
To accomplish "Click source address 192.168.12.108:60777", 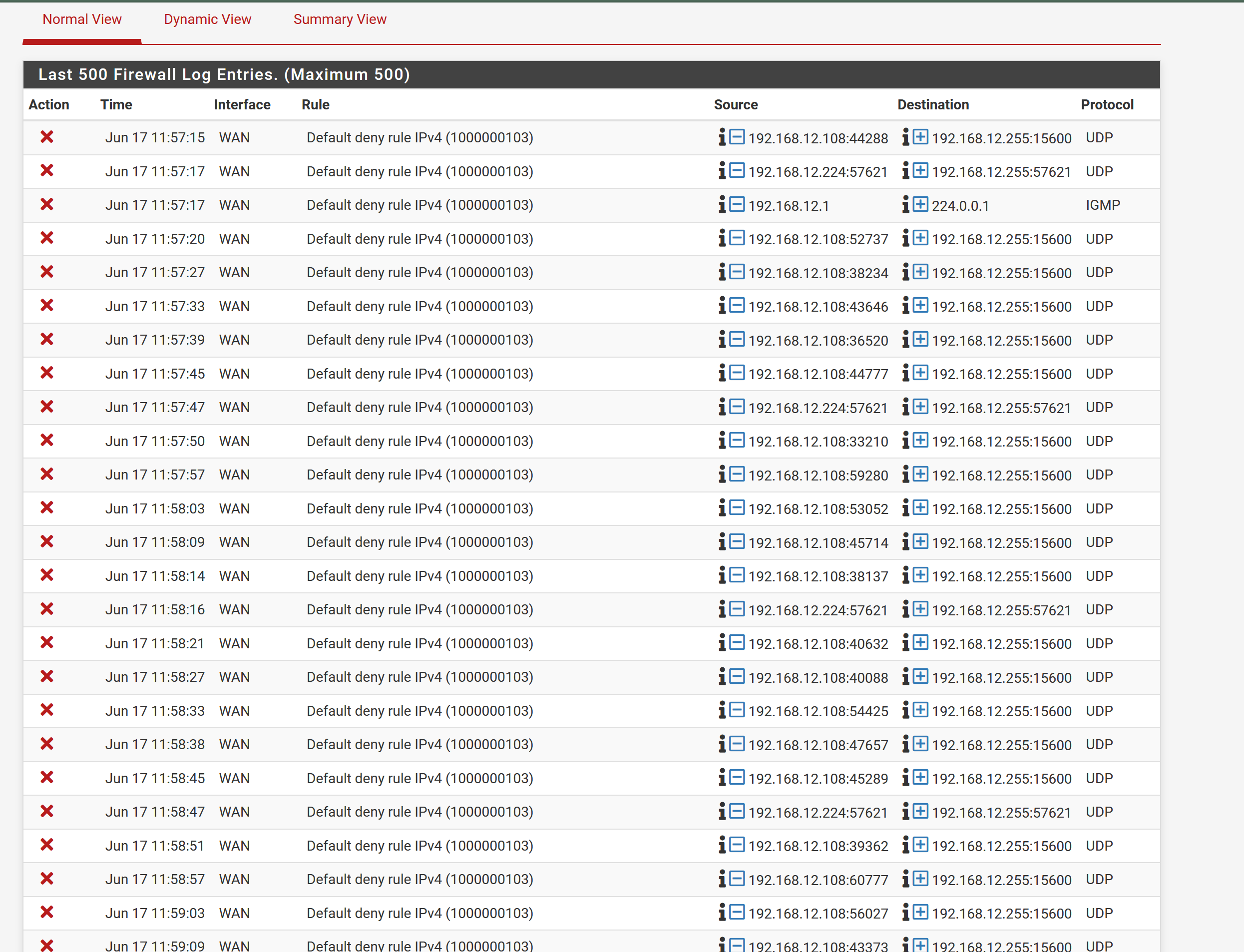I will click(818, 880).
